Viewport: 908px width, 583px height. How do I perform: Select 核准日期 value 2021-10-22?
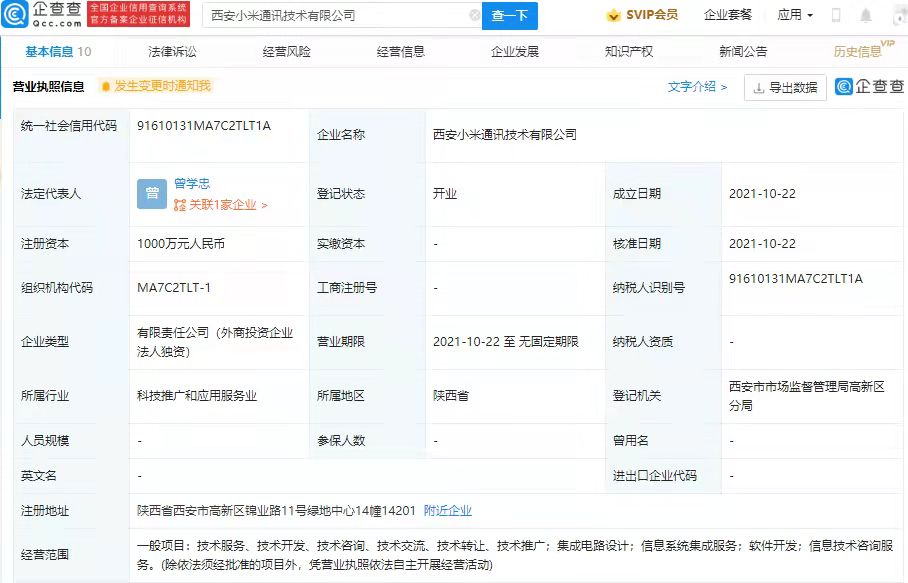(762, 244)
